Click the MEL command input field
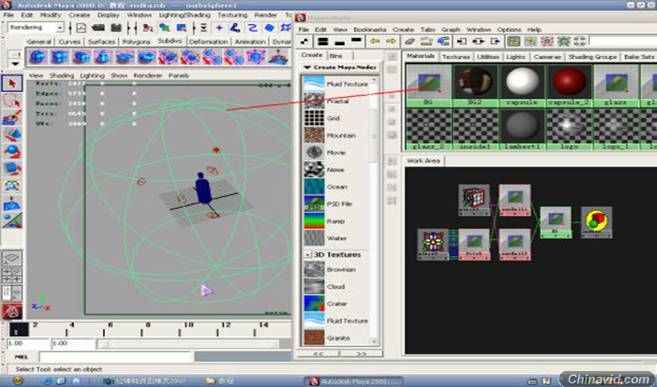 (x=116, y=357)
